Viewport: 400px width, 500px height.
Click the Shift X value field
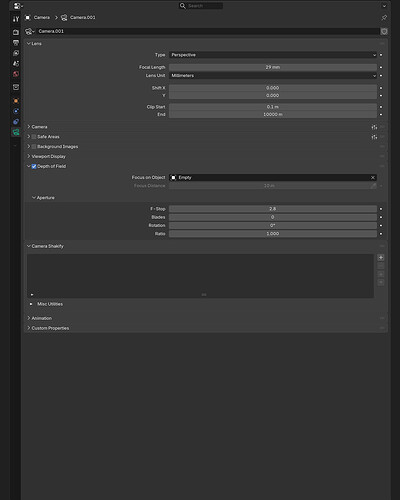click(x=273, y=88)
